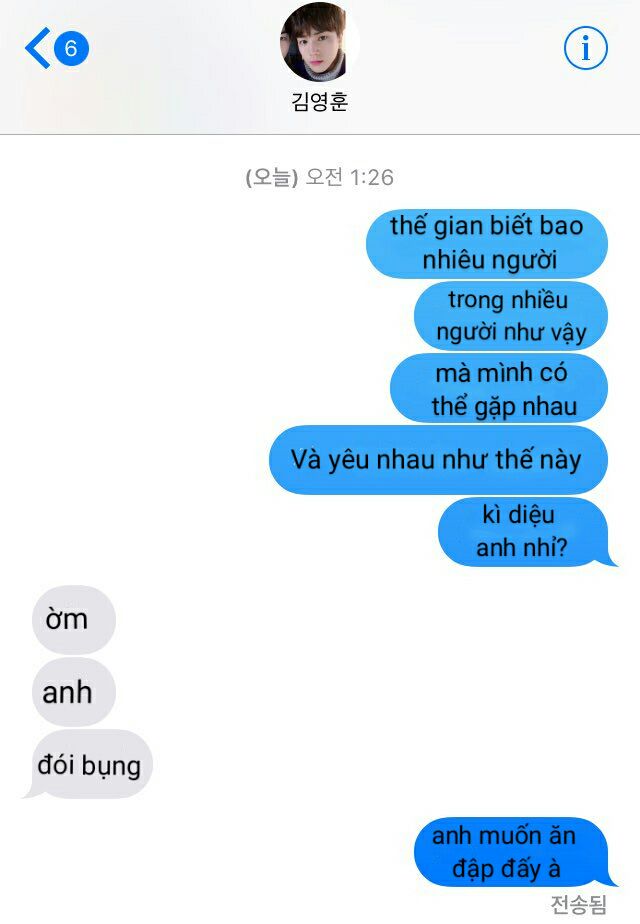Tap the word 'nhiêu người' in first bubble
Screen dimensions: 640x924
tap(490, 260)
